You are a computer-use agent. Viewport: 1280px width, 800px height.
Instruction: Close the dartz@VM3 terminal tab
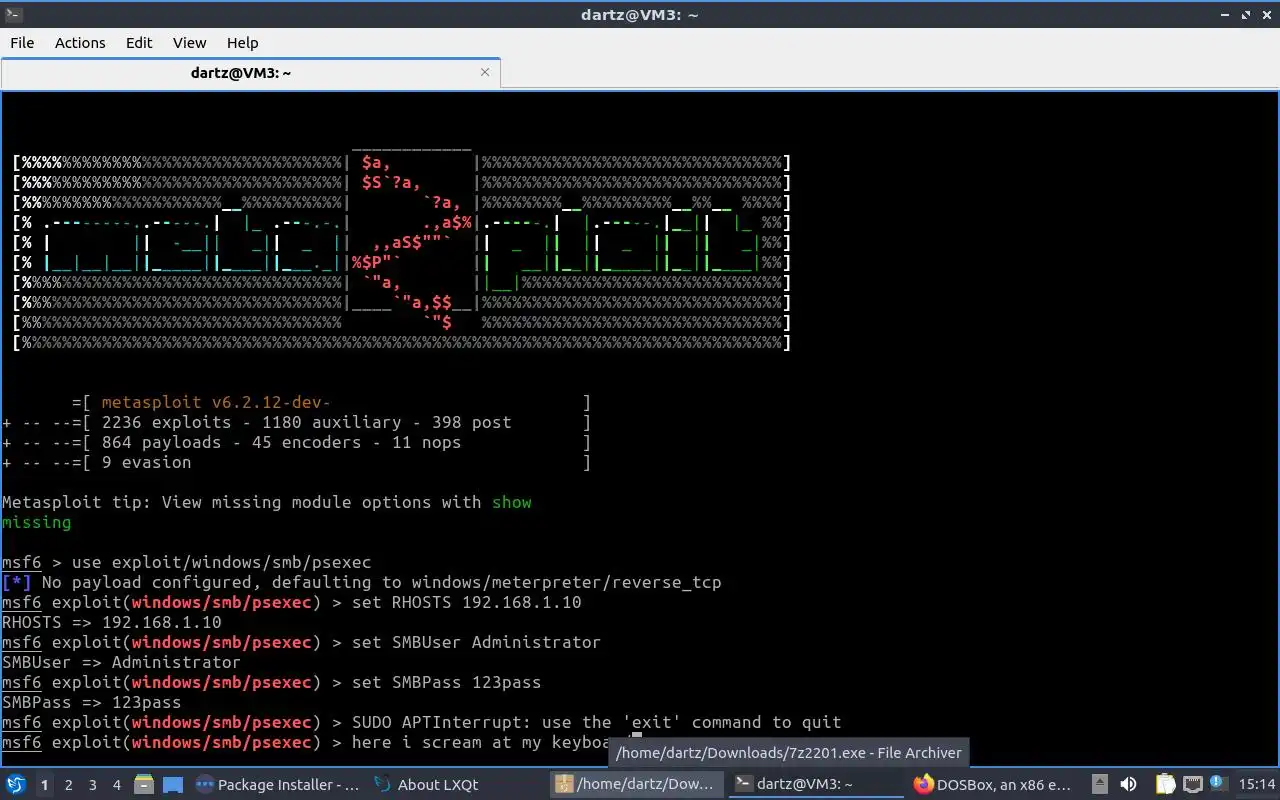[486, 72]
